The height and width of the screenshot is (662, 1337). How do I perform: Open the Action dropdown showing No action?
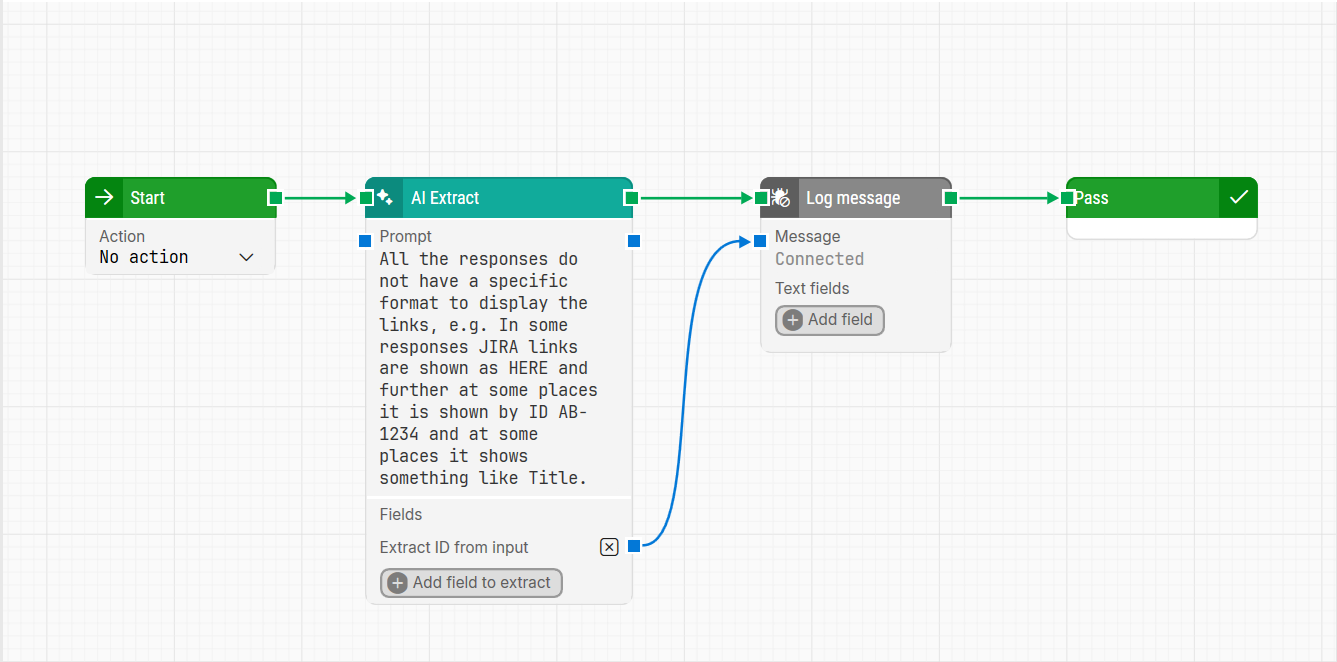176,258
